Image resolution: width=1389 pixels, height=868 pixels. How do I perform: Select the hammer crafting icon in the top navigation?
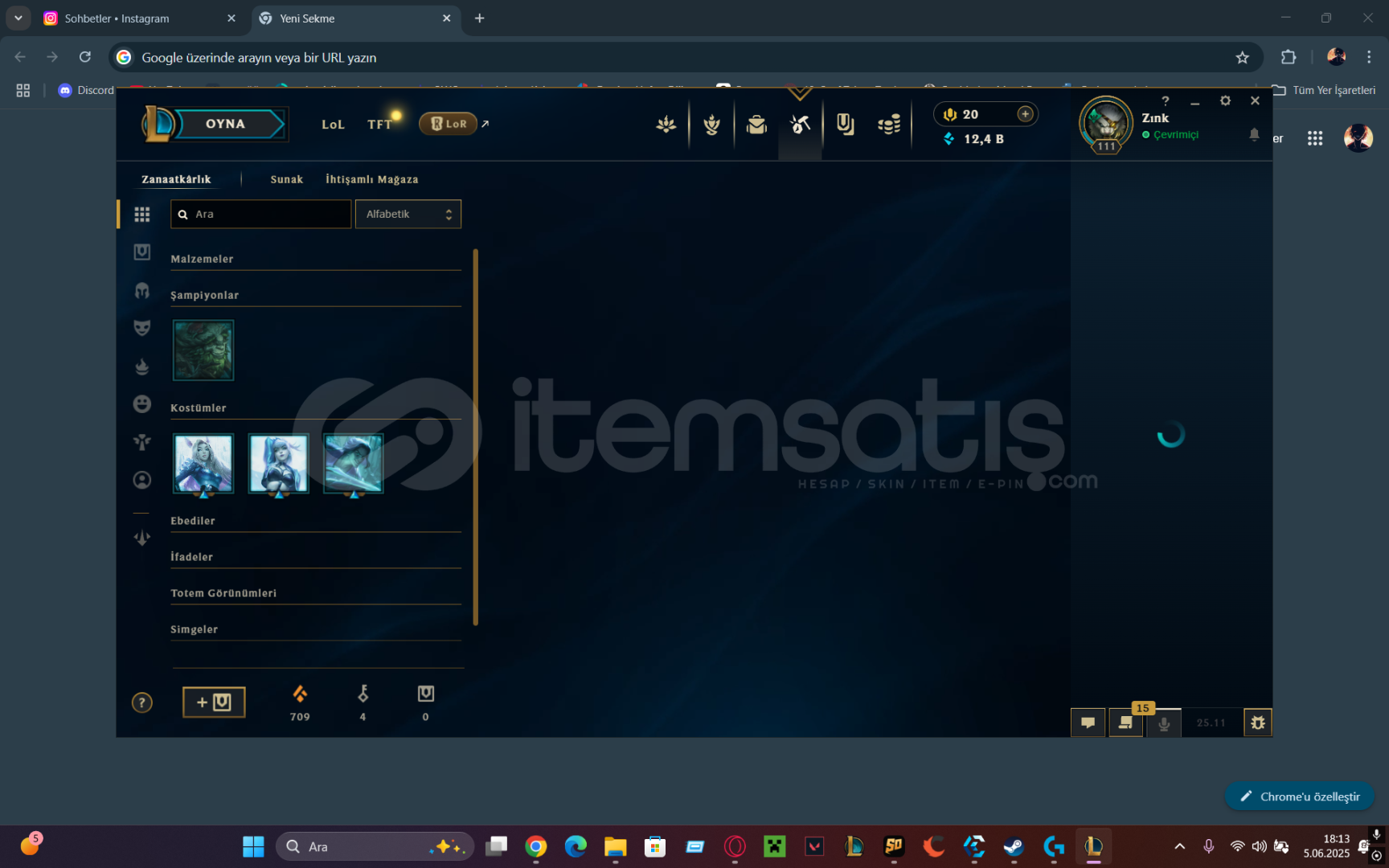pyautogui.click(x=800, y=125)
